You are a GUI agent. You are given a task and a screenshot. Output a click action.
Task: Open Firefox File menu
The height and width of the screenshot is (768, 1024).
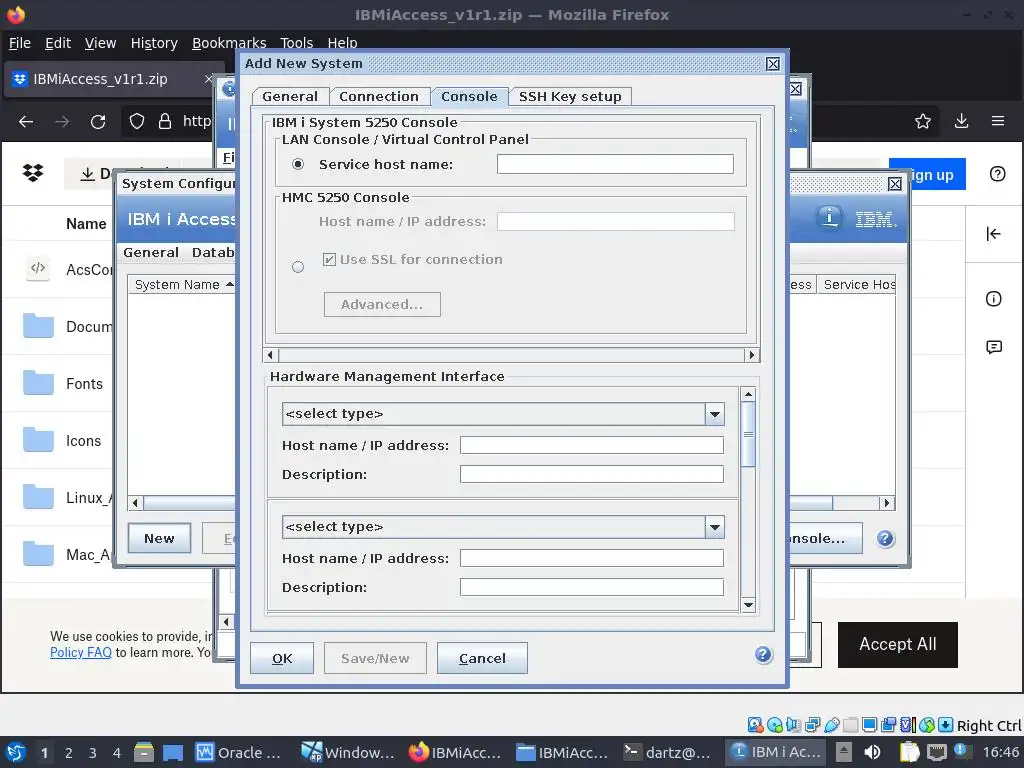pos(20,43)
